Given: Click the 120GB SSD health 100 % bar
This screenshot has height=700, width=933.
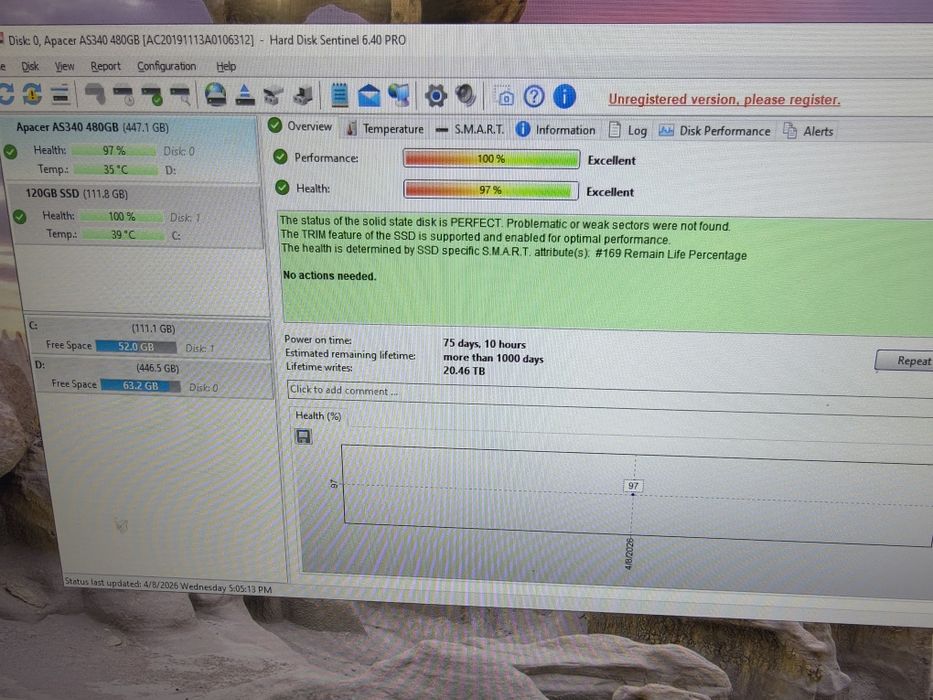Looking at the screenshot, I should (x=122, y=217).
